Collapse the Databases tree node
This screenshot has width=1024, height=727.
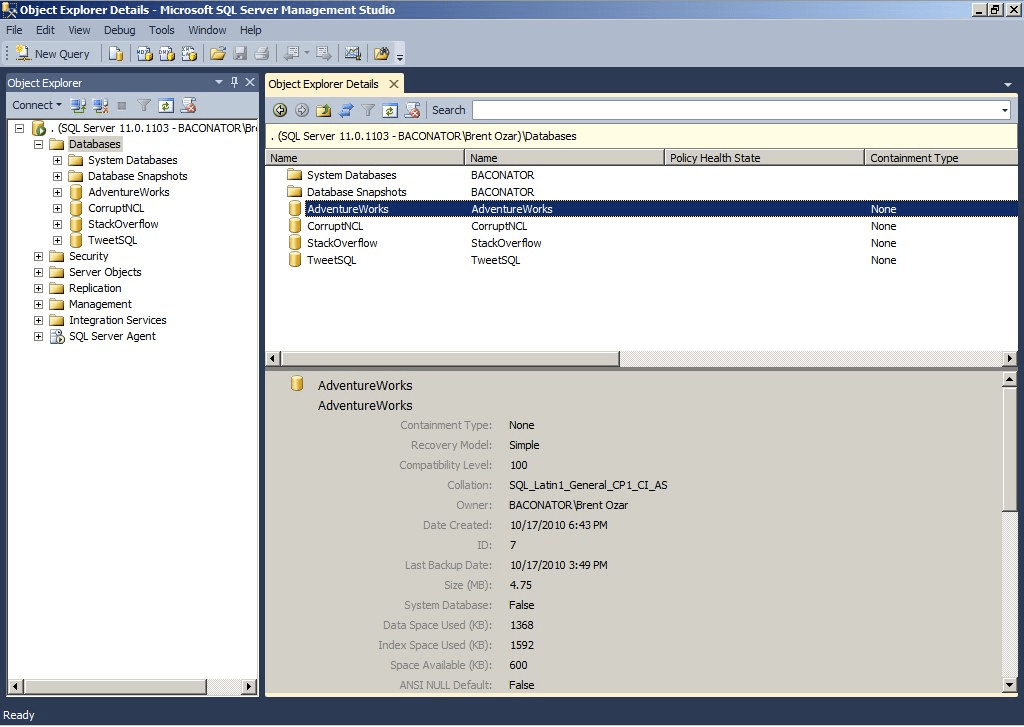[x=36, y=144]
